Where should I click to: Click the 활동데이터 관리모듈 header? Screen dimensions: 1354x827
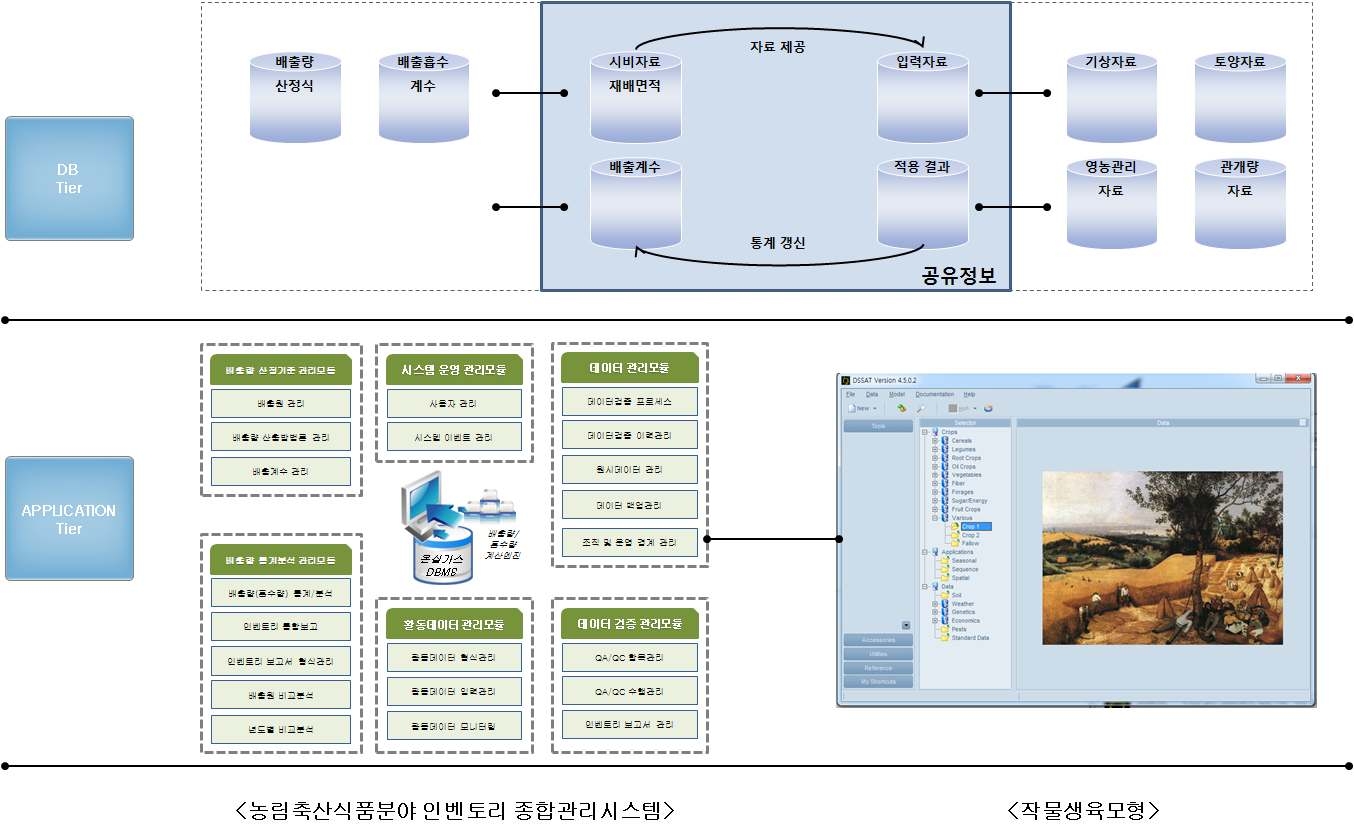[x=453, y=624]
